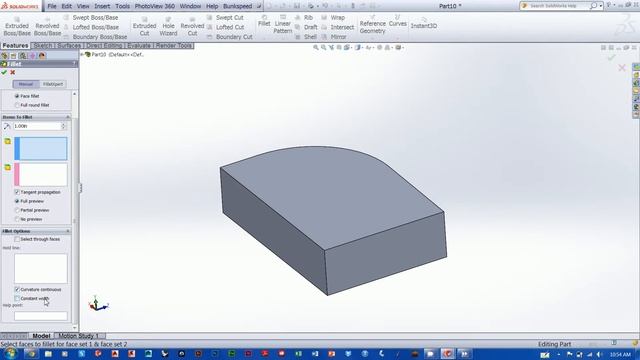The image size is (640, 360).
Task: Select the Swept Cut tool
Action: [225, 18]
